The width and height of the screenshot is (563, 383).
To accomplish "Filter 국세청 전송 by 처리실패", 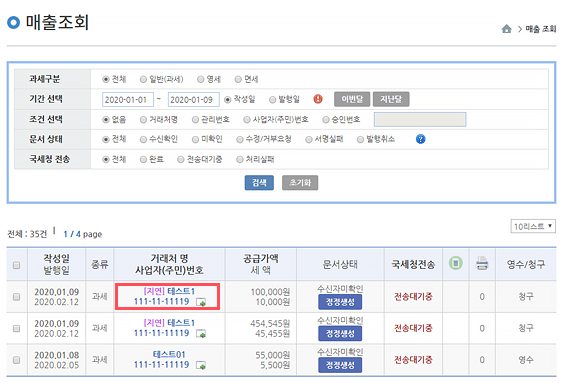I will (x=239, y=159).
